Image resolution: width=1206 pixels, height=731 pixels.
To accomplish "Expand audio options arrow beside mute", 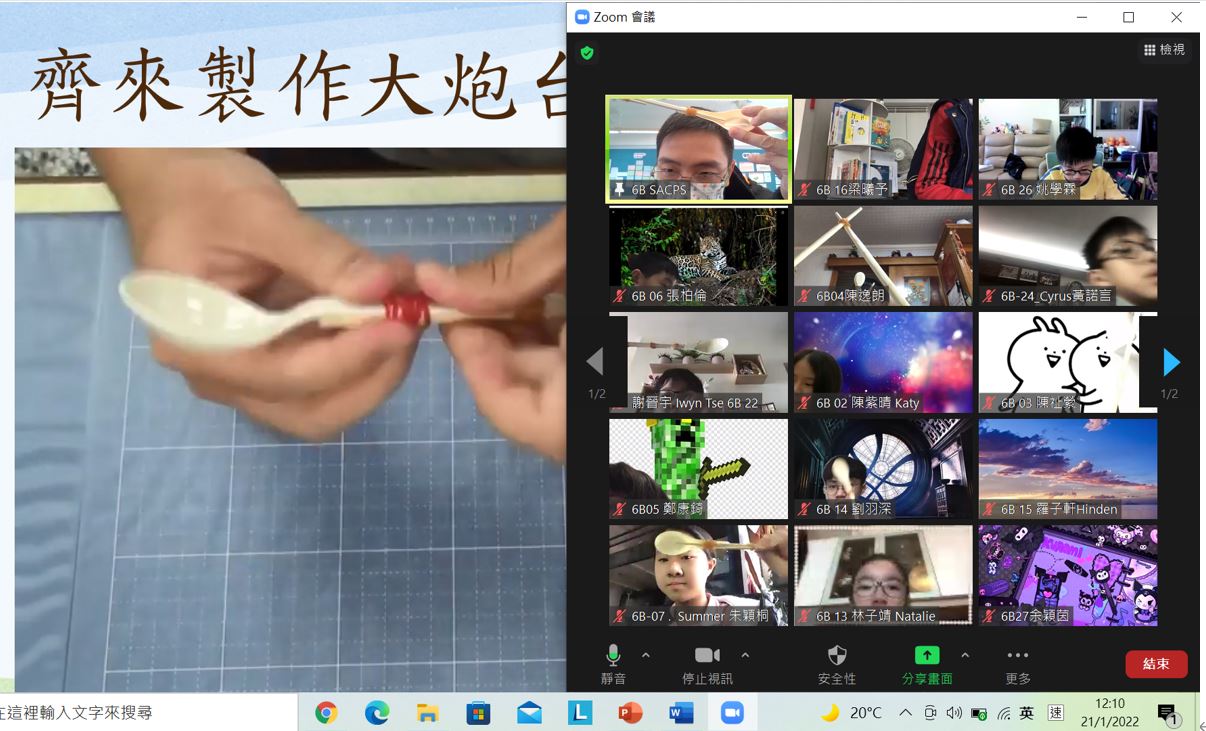I will pyautogui.click(x=646, y=655).
